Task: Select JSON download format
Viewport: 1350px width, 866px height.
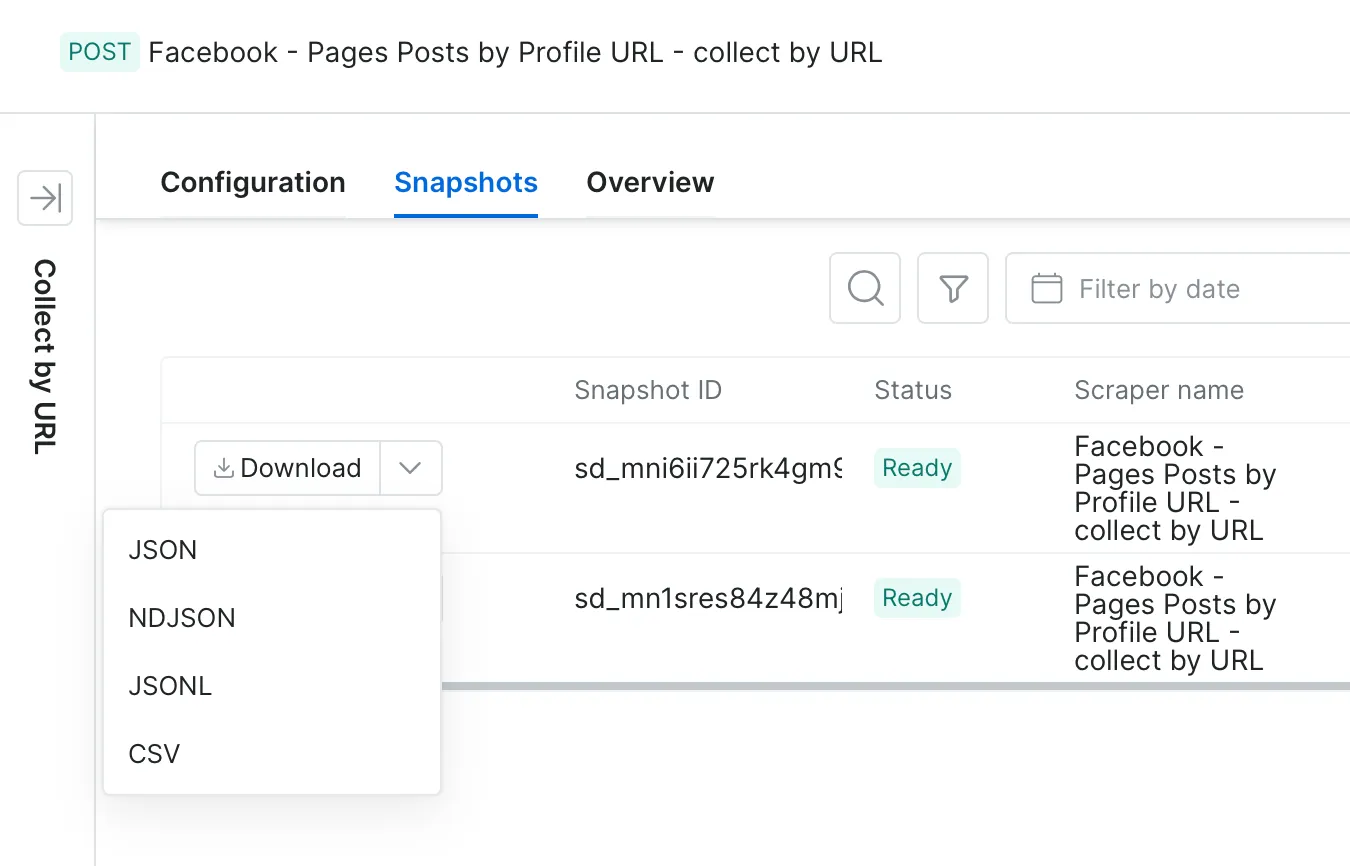Action: coord(162,549)
